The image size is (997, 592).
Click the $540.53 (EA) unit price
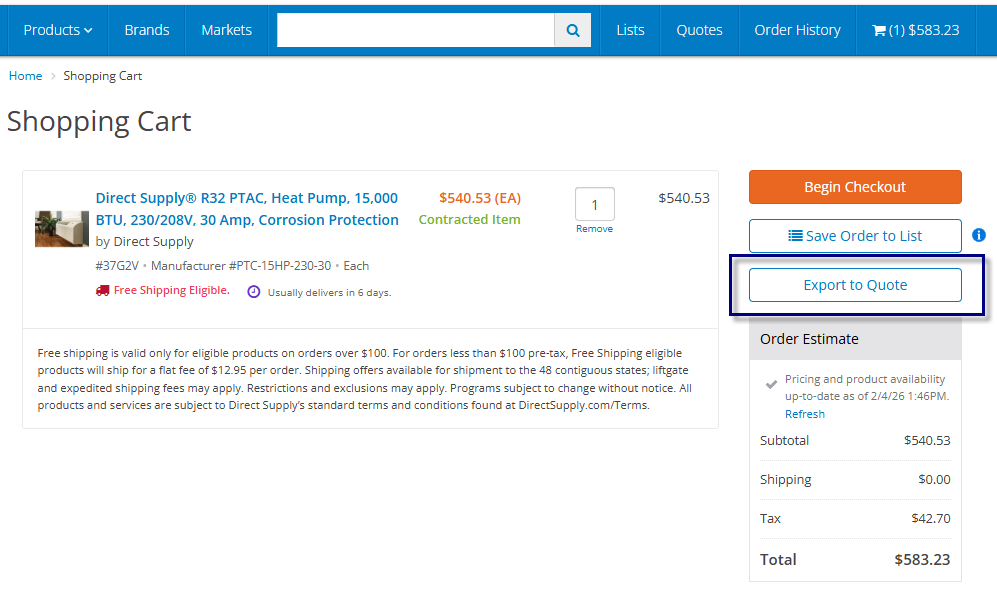[480, 198]
